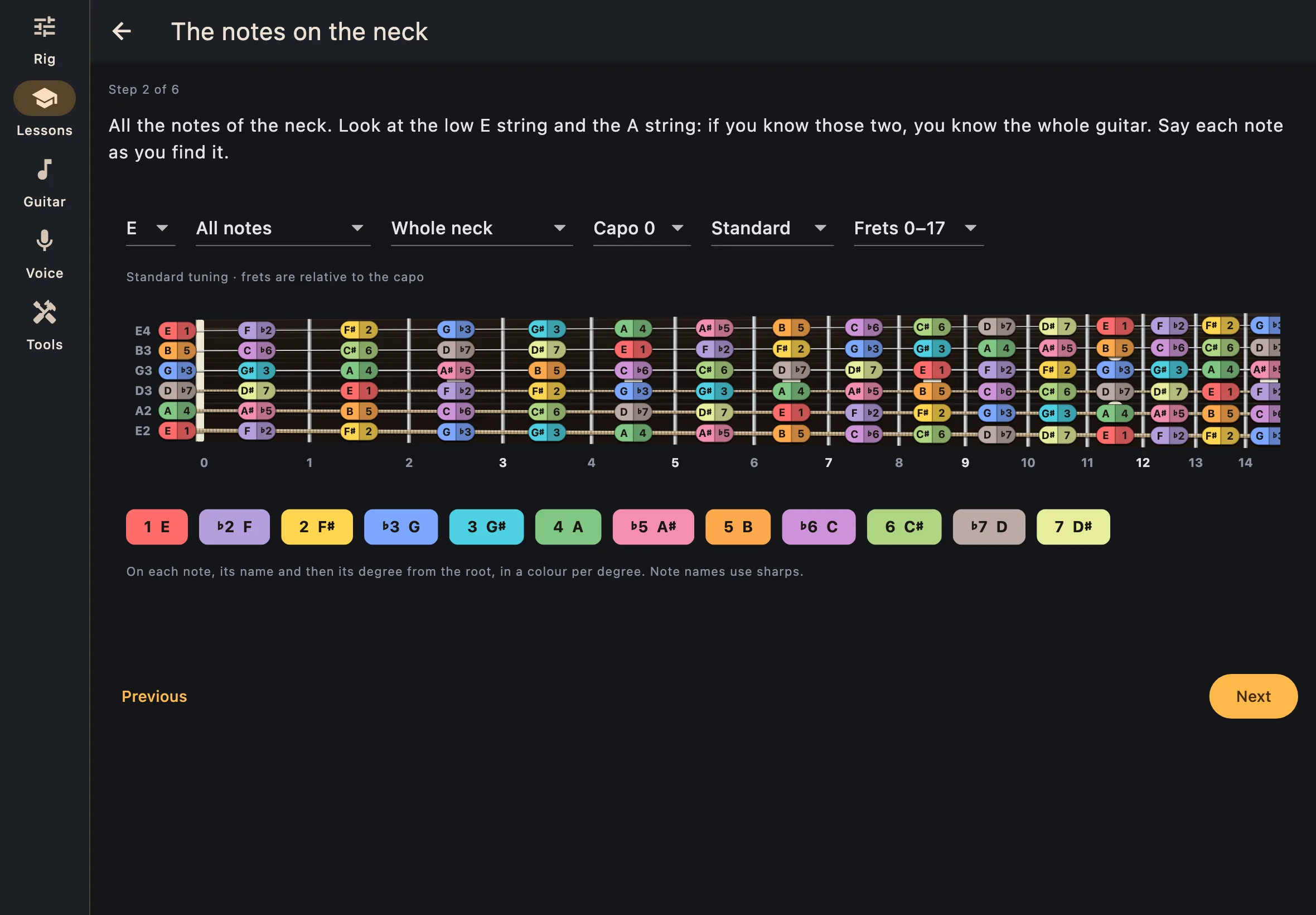Toggle the pale yellow 7 D# chip
This screenshot has height=915, width=1316.
click(1073, 527)
